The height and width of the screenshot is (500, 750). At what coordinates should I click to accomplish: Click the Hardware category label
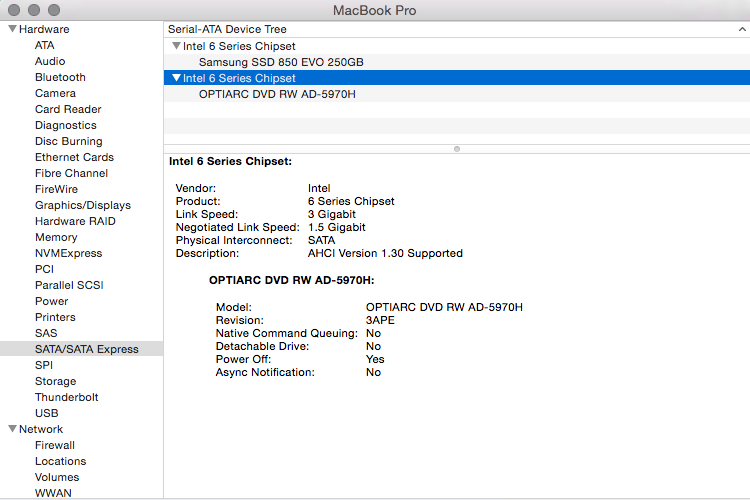(44, 29)
